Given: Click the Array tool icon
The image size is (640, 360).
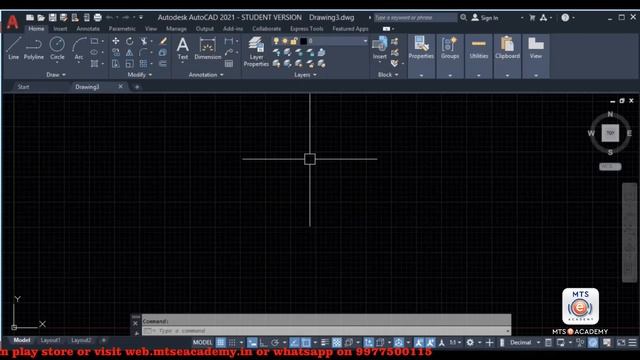Looking at the screenshot, I should pos(143,64).
